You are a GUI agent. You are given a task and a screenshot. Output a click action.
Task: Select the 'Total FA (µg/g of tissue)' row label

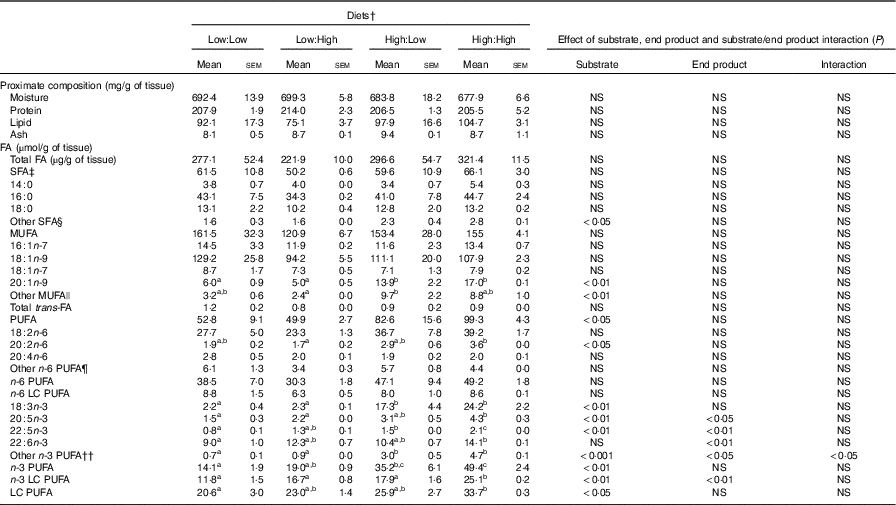(63, 163)
